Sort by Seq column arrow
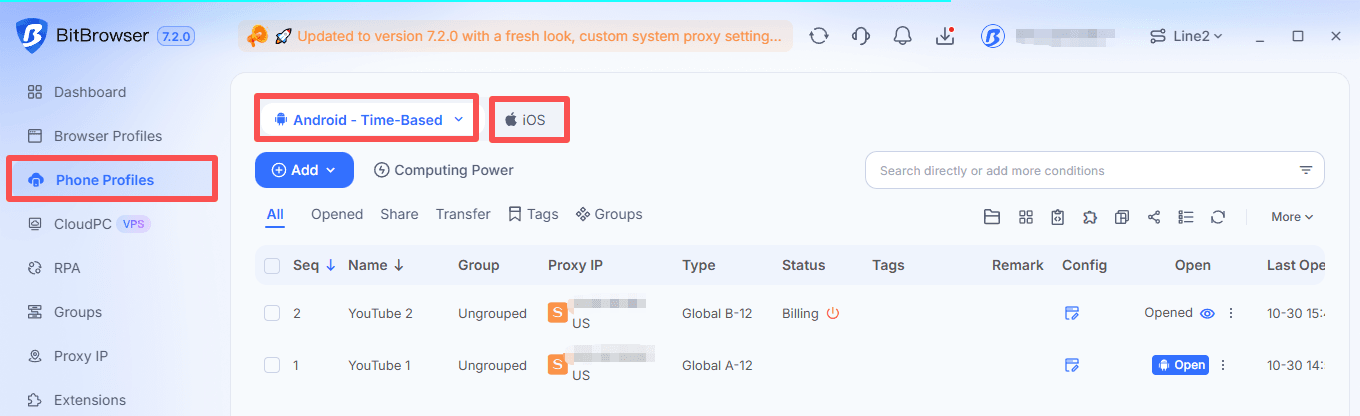This screenshot has height=416, width=1360. [x=330, y=265]
